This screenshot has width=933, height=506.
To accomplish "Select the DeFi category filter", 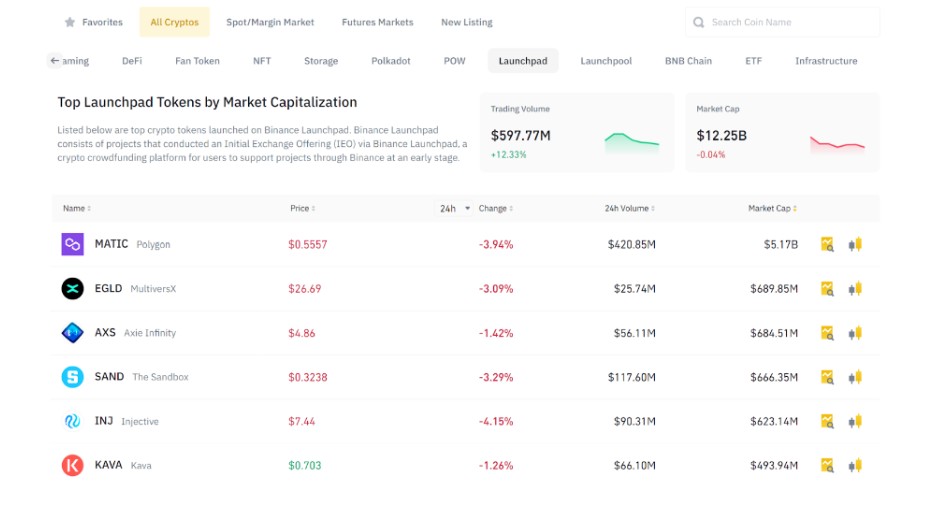I will pyautogui.click(x=132, y=61).
